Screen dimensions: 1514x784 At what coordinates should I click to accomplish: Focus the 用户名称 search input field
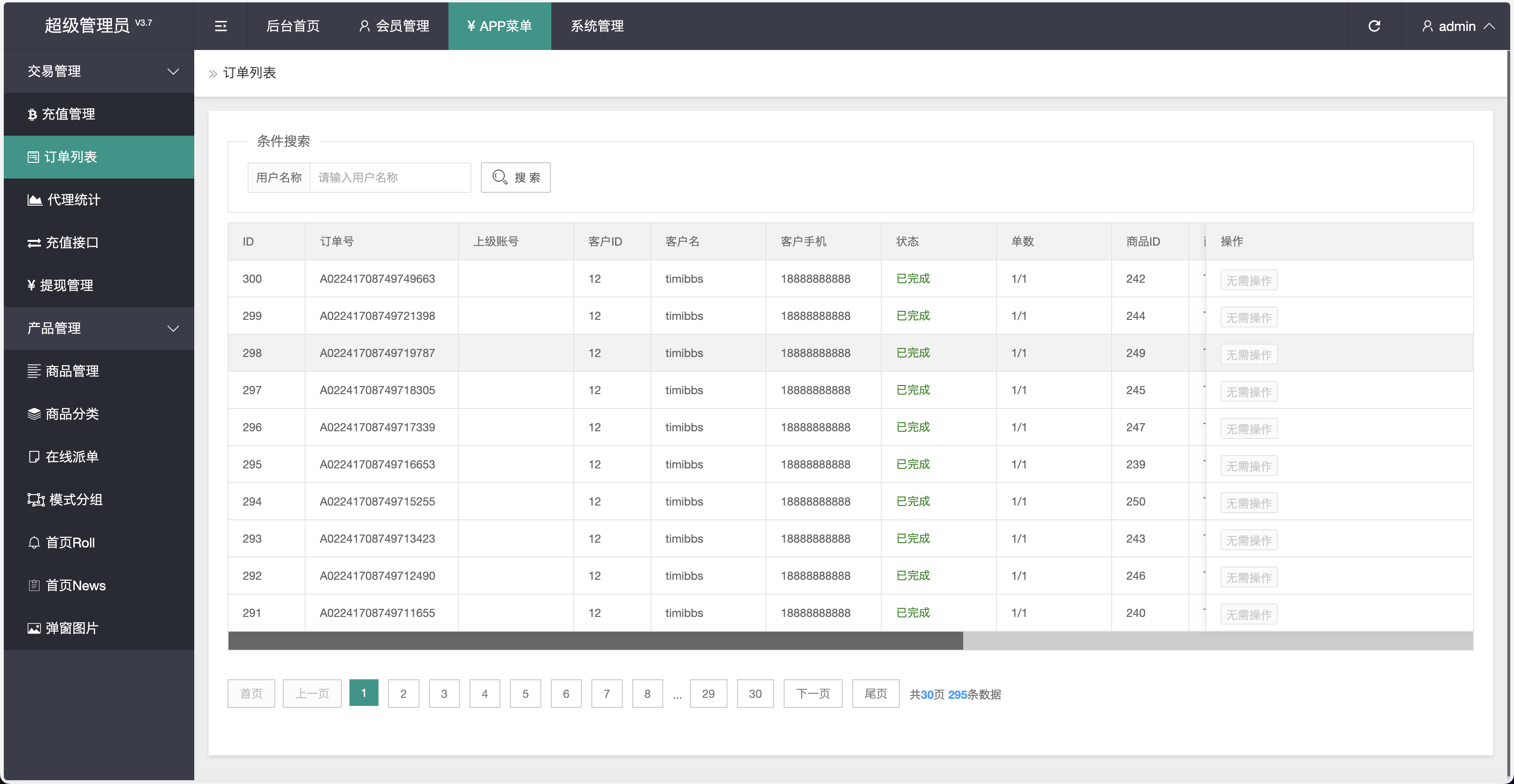[390, 178]
